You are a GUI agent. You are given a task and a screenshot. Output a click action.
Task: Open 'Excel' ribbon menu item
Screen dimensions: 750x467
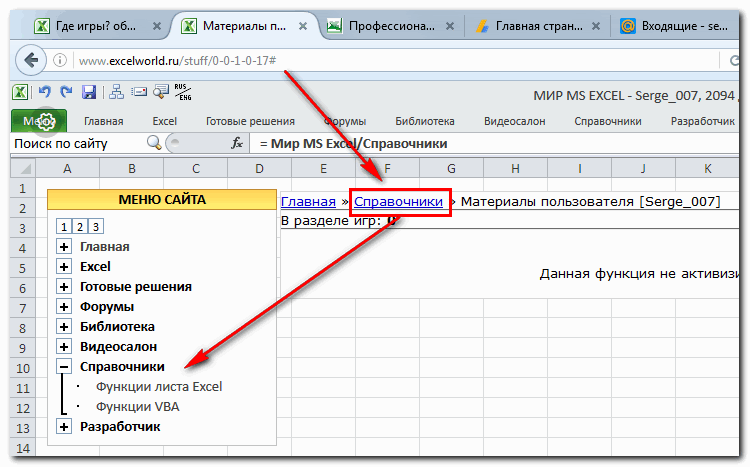(x=165, y=122)
